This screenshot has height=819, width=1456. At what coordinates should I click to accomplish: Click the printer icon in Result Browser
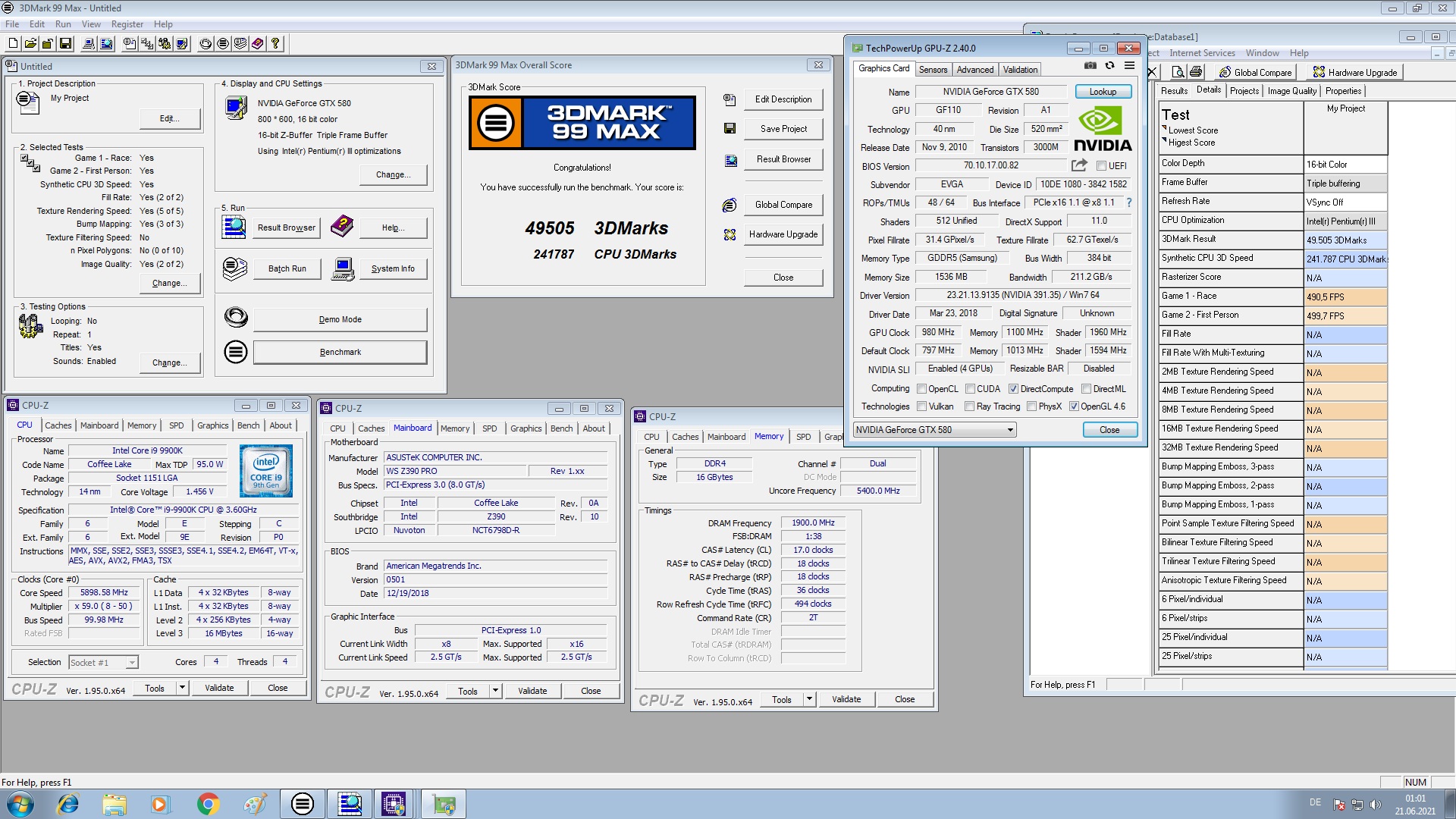(x=1196, y=72)
